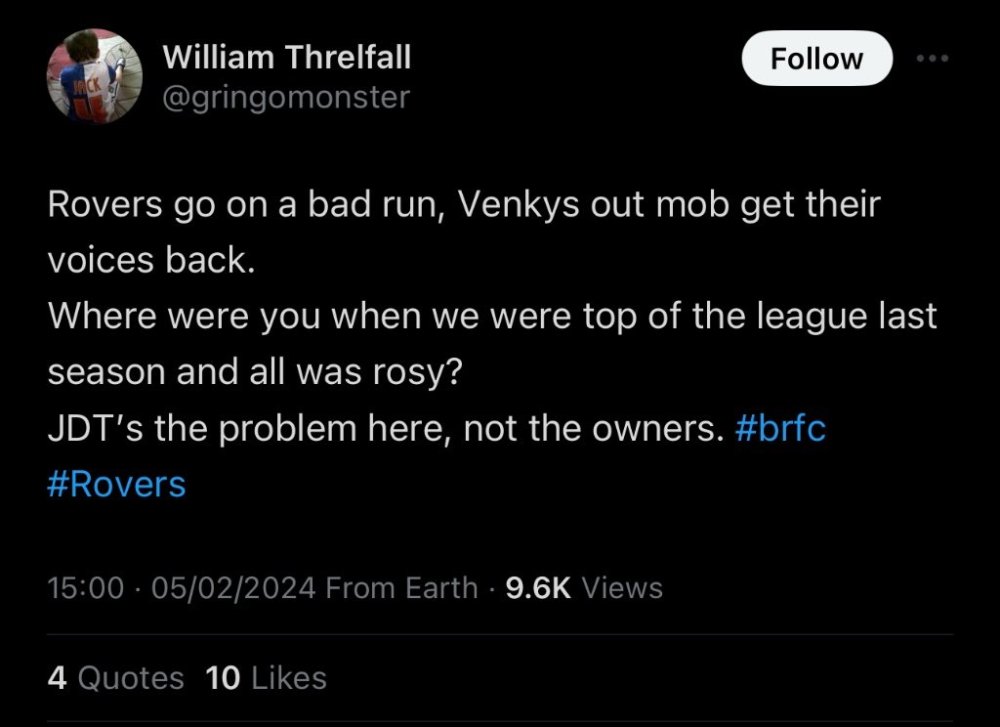
Task: Click the @gringomonster handle
Action: pyautogui.click(x=286, y=97)
